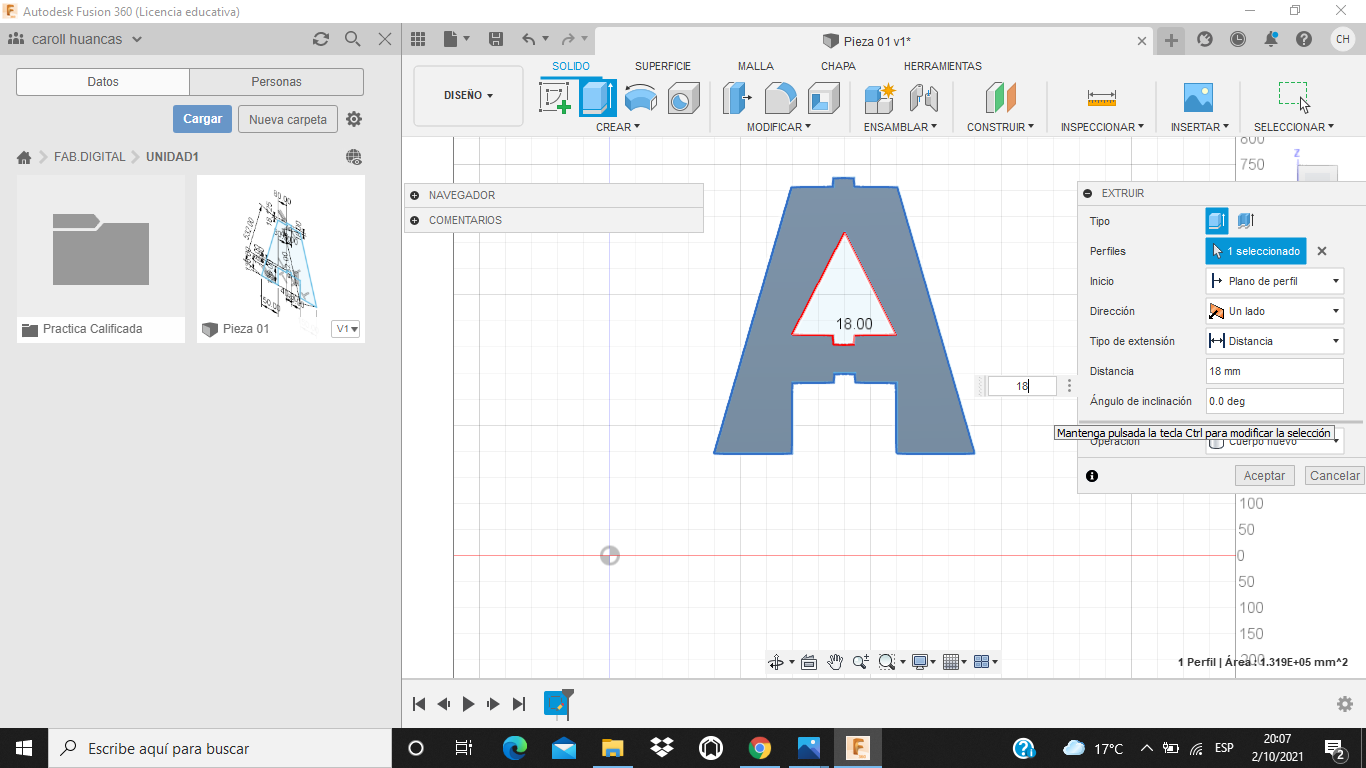The image size is (1366, 768).
Task: Switch to the Personas tab
Action: [x=277, y=82]
